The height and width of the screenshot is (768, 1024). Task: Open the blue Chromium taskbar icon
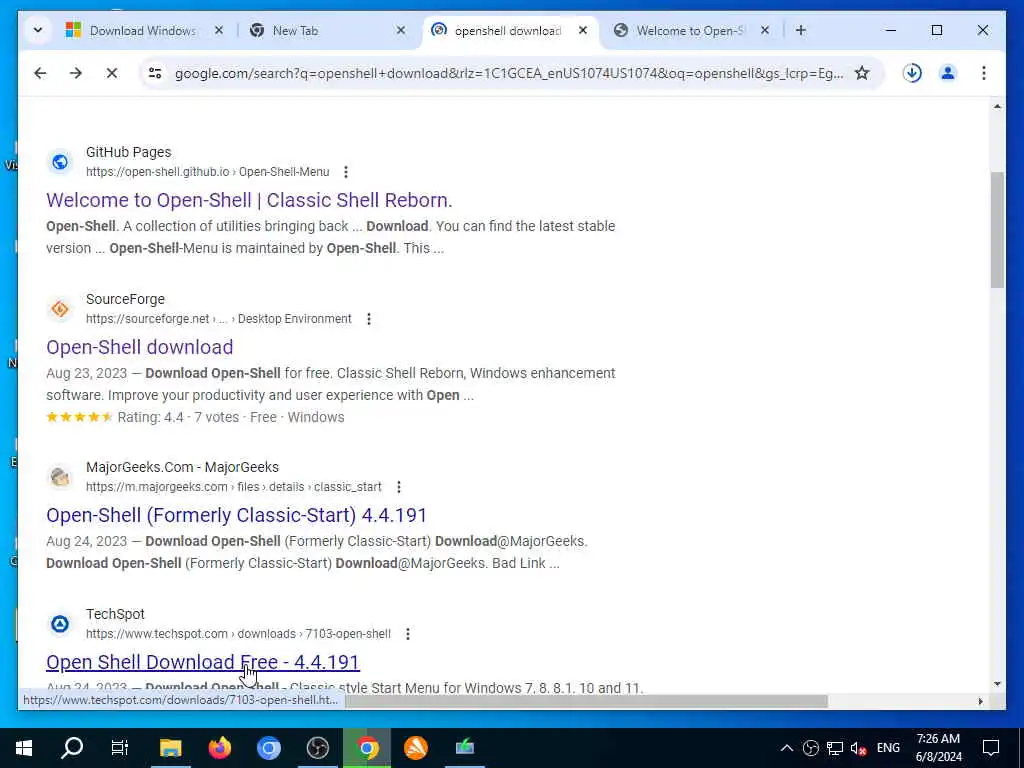(x=268, y=748)
